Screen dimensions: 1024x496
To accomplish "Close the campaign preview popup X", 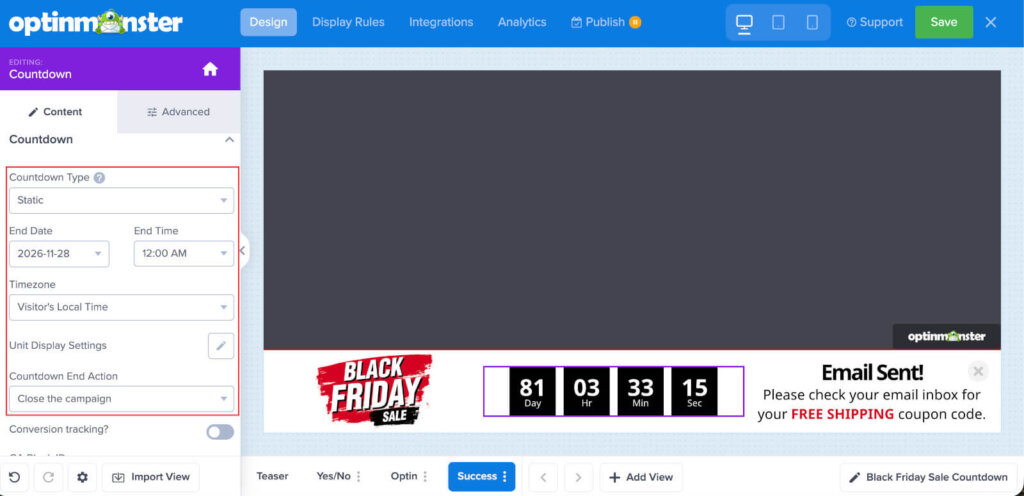I will pyautogui.click(x=978, y=372).
